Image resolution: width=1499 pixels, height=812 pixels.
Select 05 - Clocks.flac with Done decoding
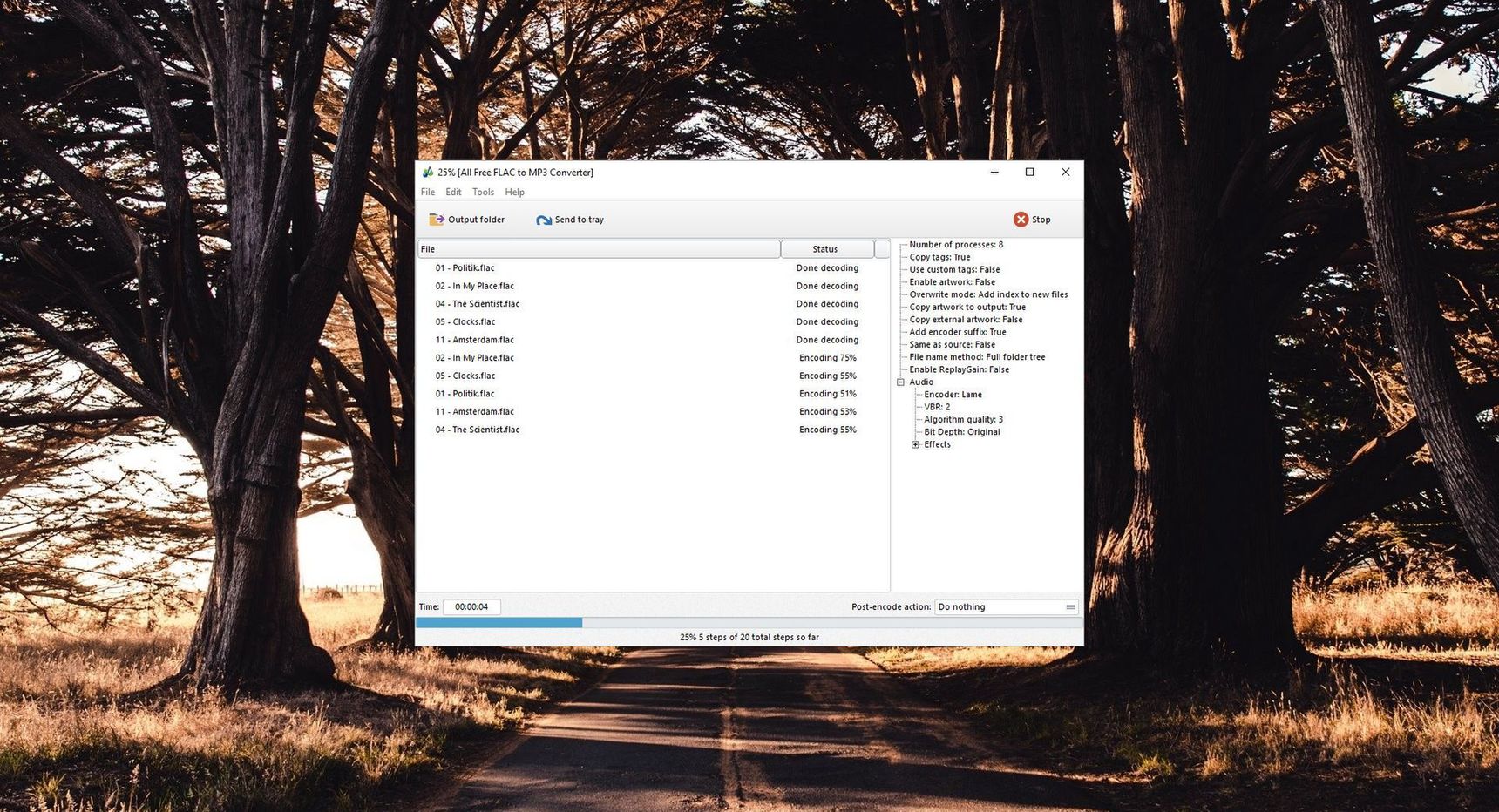tap(653, 322)
